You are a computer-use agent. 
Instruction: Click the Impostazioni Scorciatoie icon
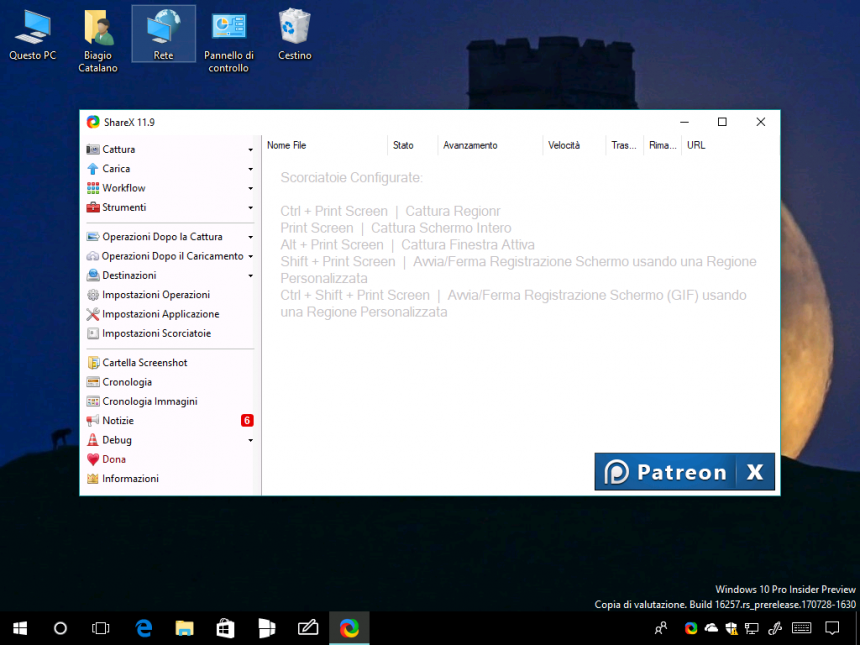[93, 333]
